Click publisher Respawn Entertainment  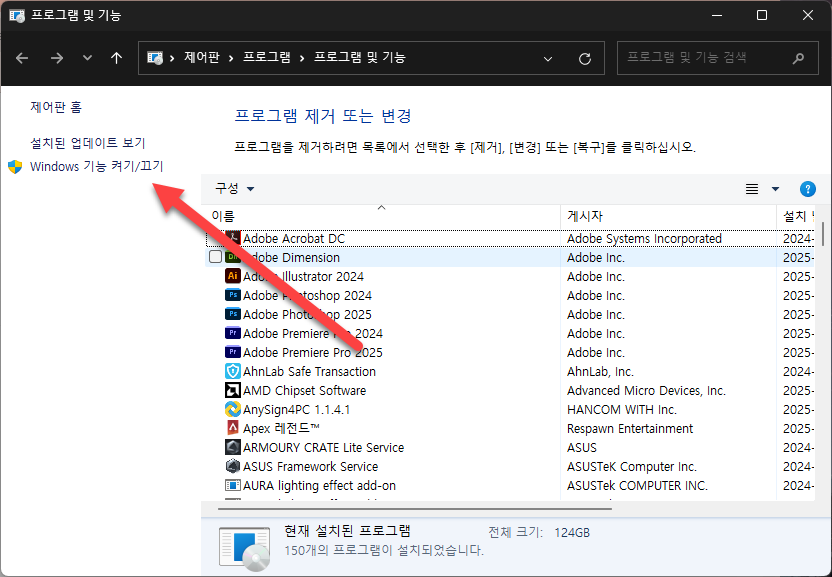(630, 429)
